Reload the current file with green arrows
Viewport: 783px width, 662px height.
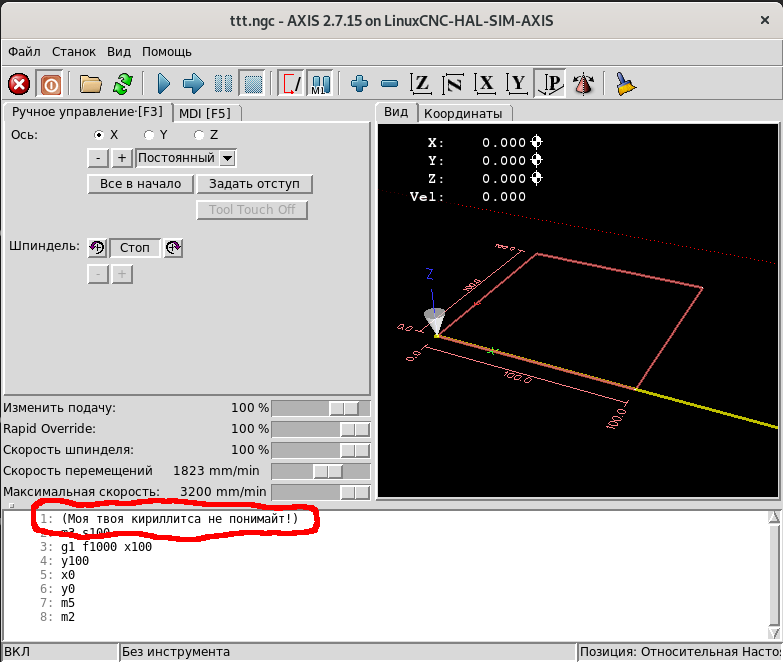coord(123,83)
